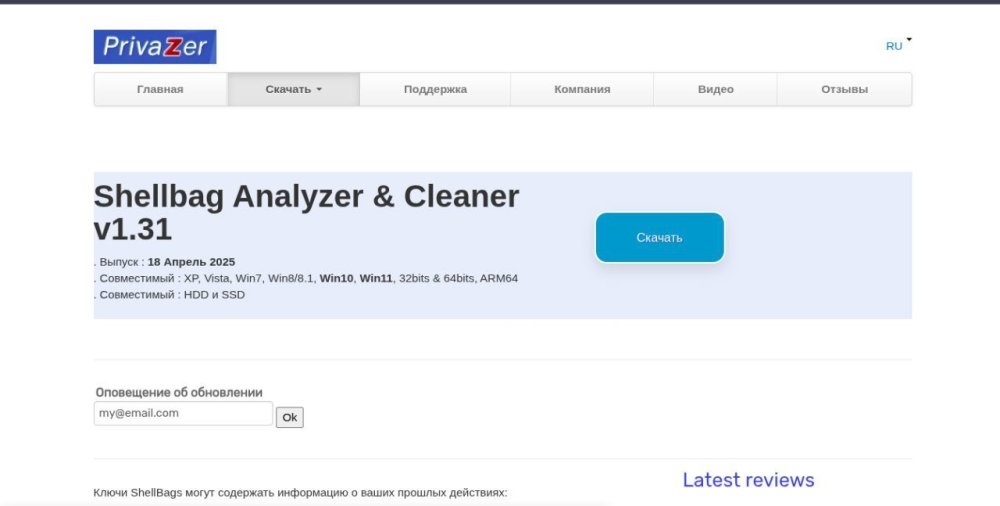Click the blue Скачать download button
This screenshot has width=1000, height=506.
click(659, 237)
